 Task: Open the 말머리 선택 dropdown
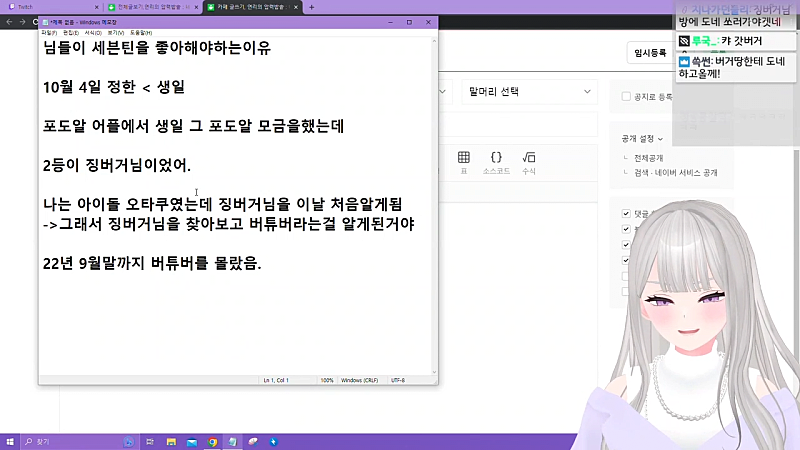point(530,92)
